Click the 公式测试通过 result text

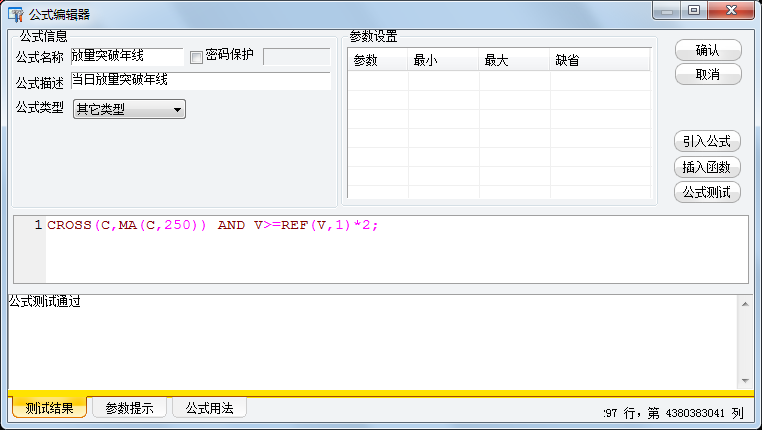(x=45, y=302)
